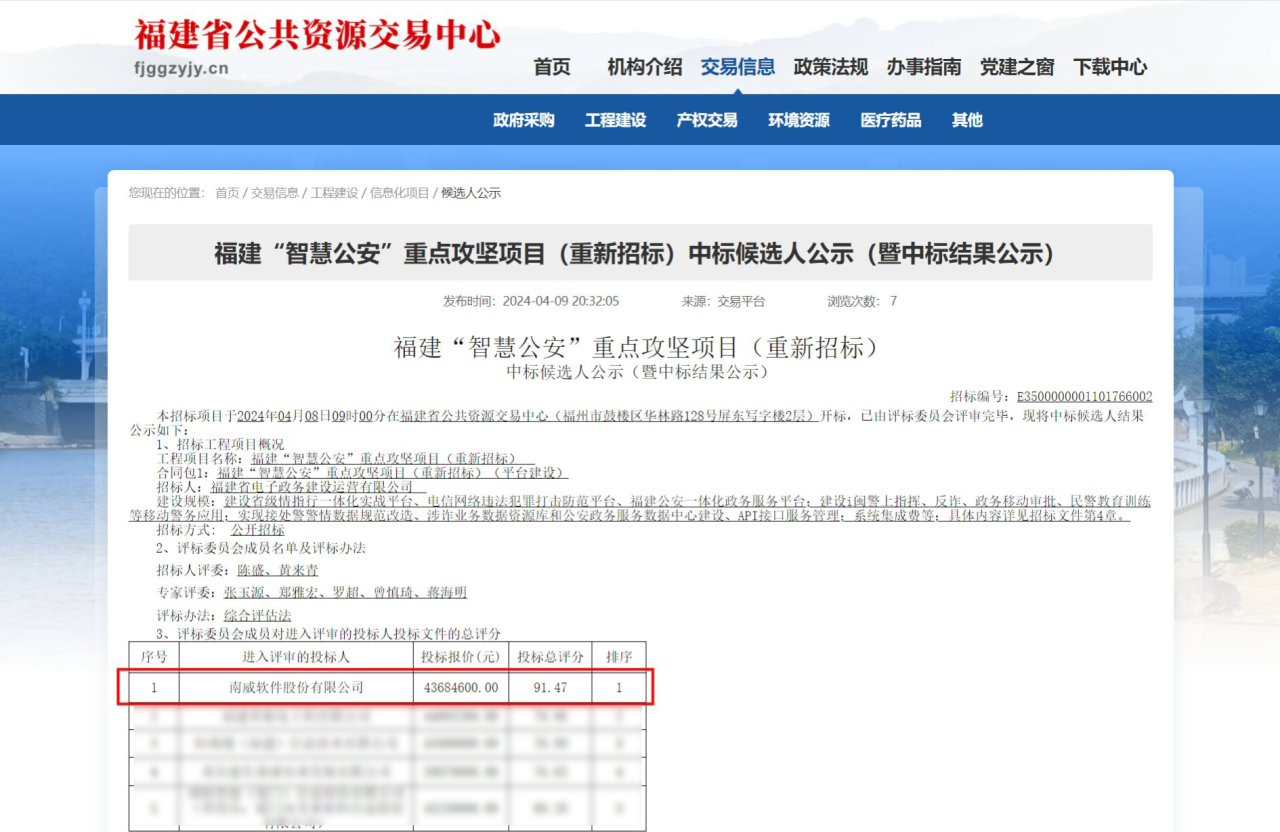Select the highlighted 交易信息 top navigation item
The height and width of the screenshot is (832, 1280).
(x=738, y=67)
